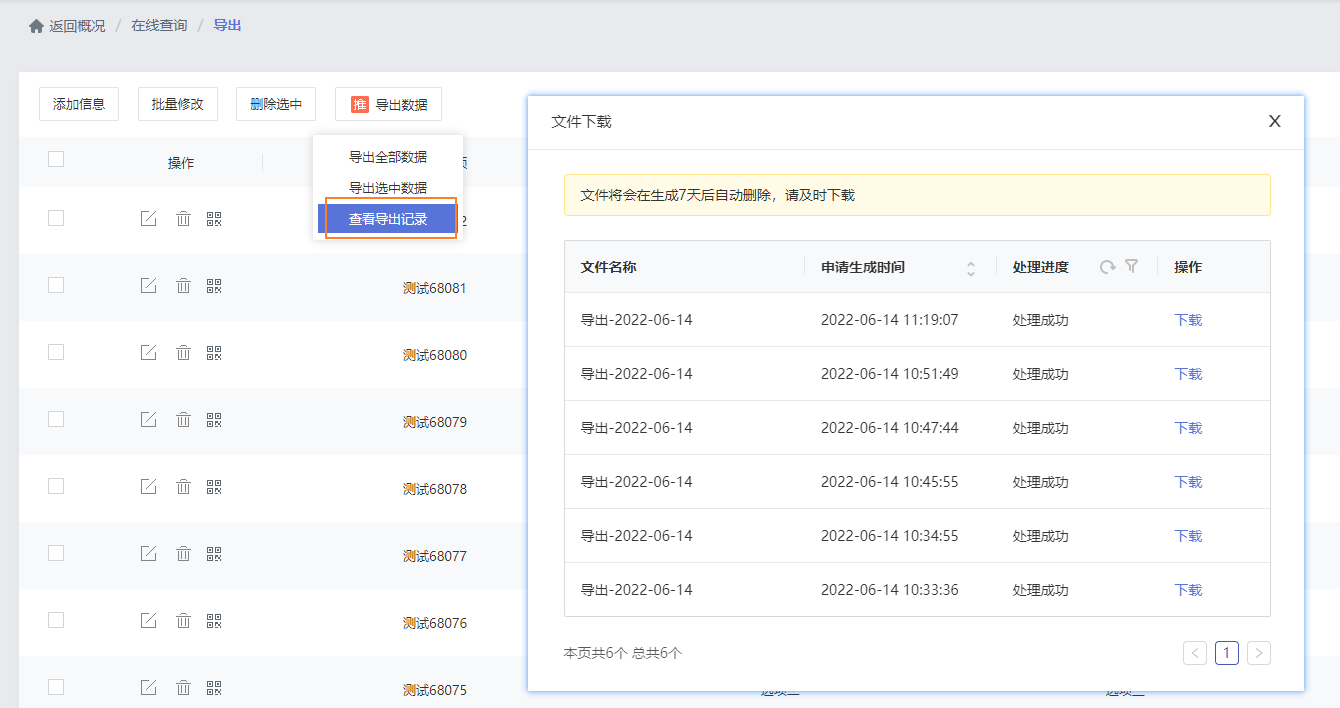
Task: Select 查看导出记录 menu entry
Action: pos(388,219)
